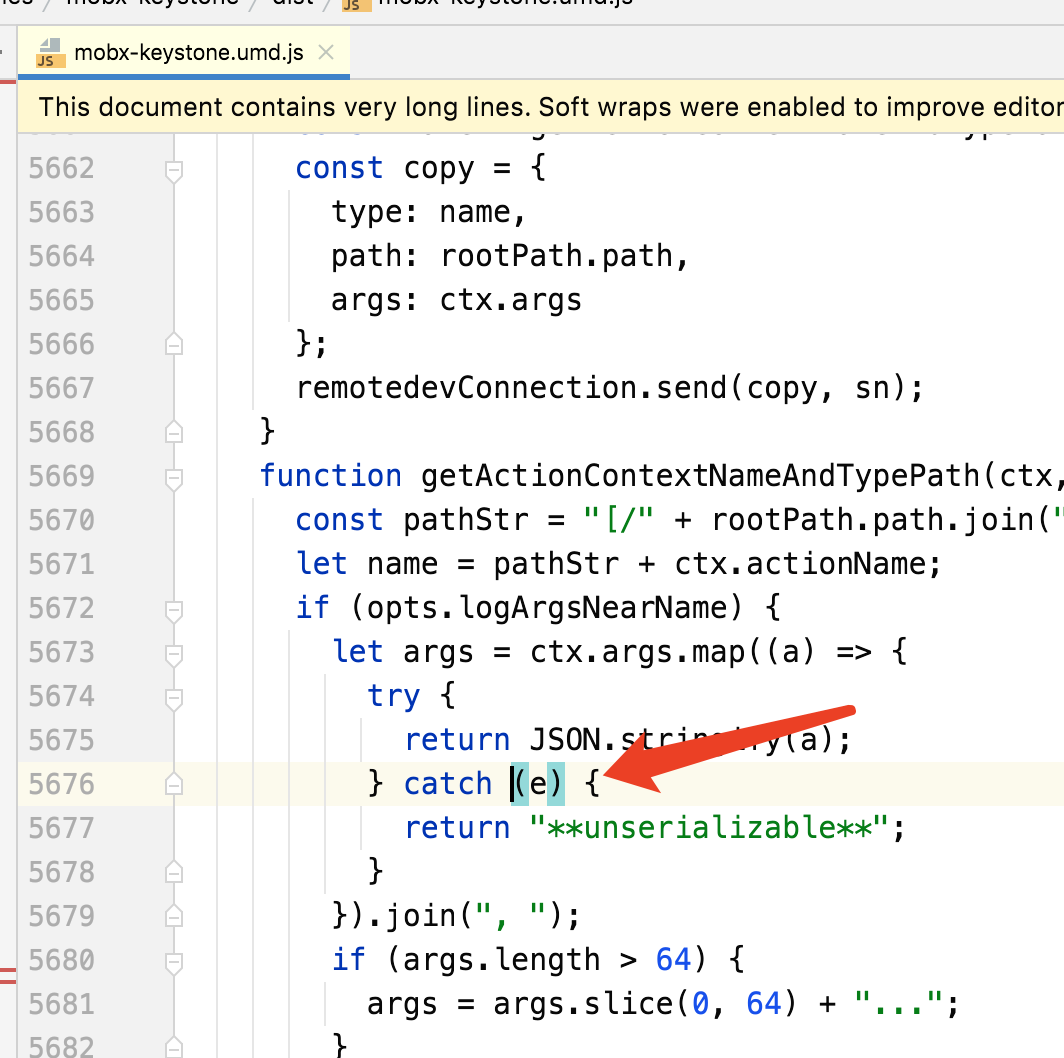Close the mobx-keystone.umd.js tab
This screenshot has width=1064, height=1058.
click(325, 52)
